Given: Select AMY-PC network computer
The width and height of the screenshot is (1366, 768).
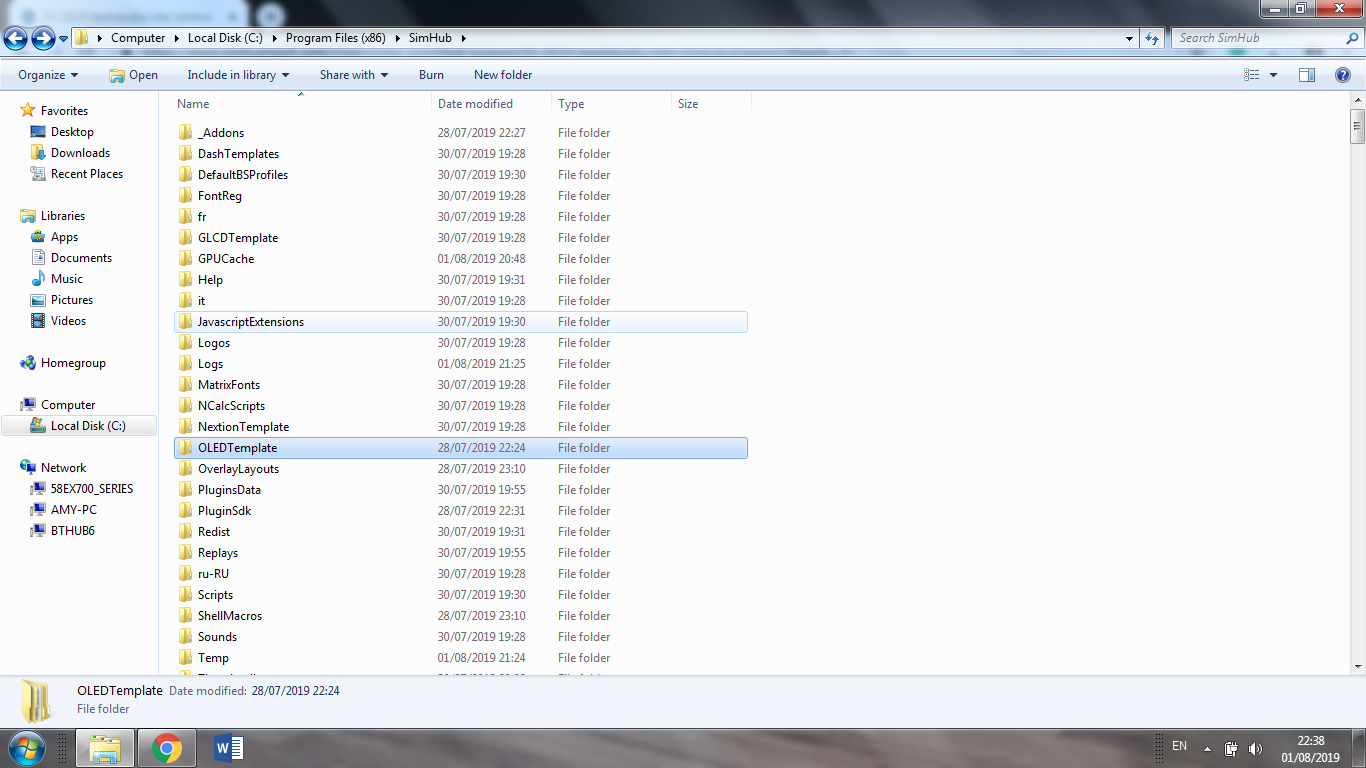Looking at the screenshot, I should tap(73, 510).
